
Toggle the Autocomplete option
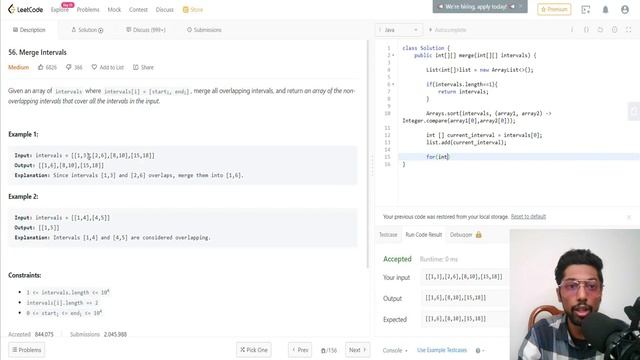pos(447,30)
